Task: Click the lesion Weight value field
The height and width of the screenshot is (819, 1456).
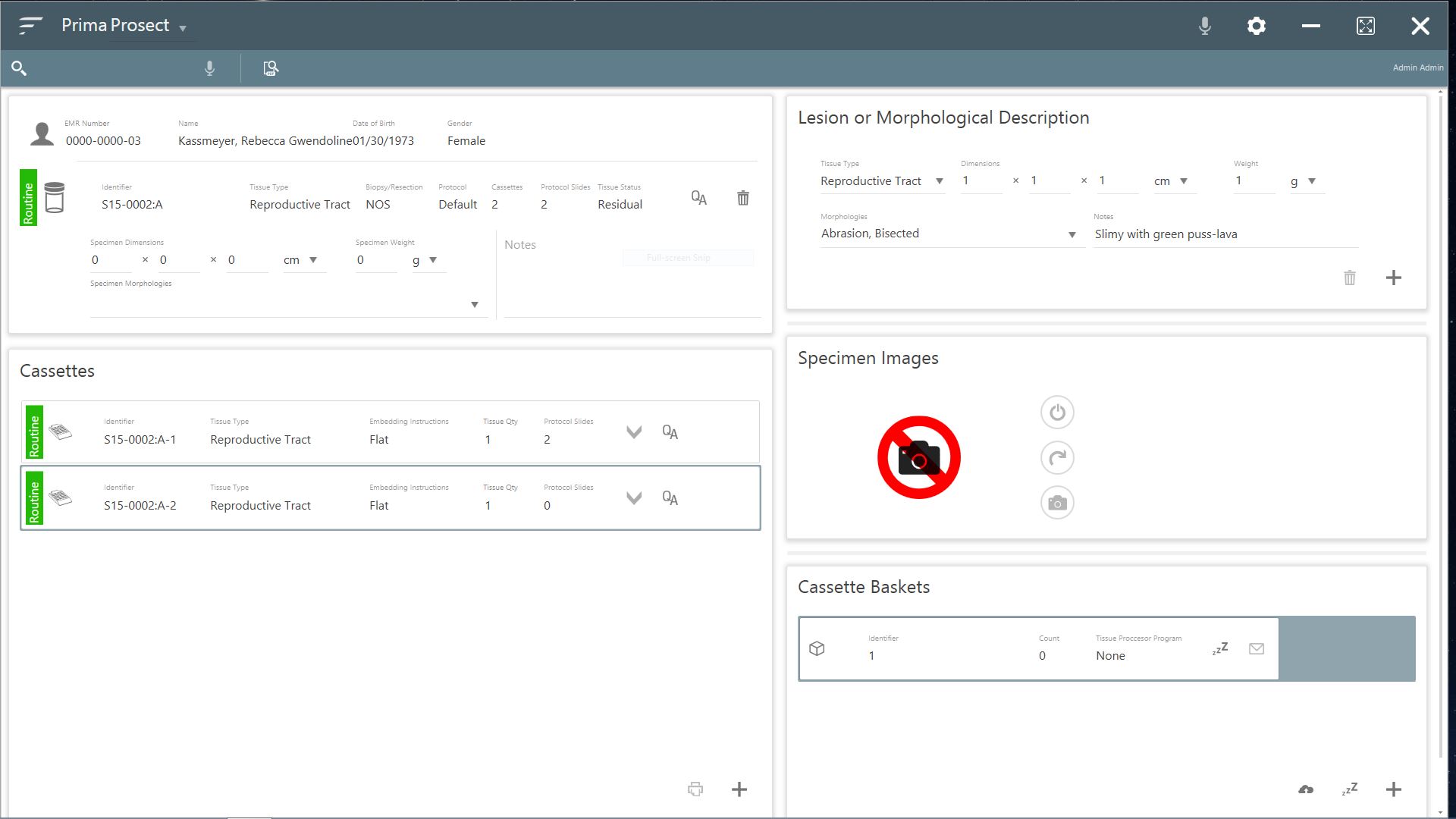Action: 1254,181
